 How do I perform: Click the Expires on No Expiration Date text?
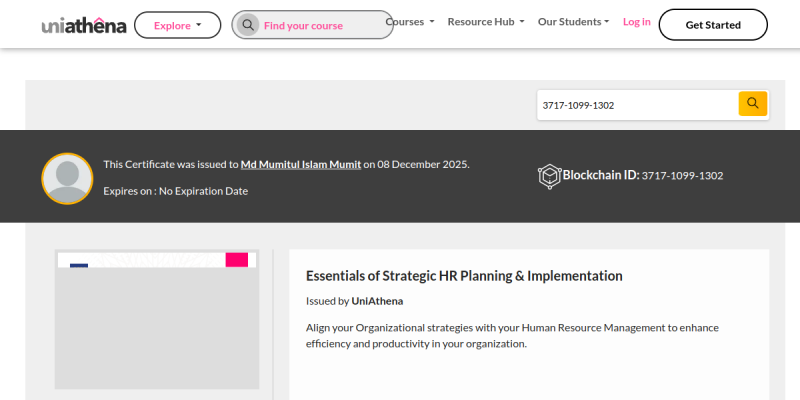point(176,191)
